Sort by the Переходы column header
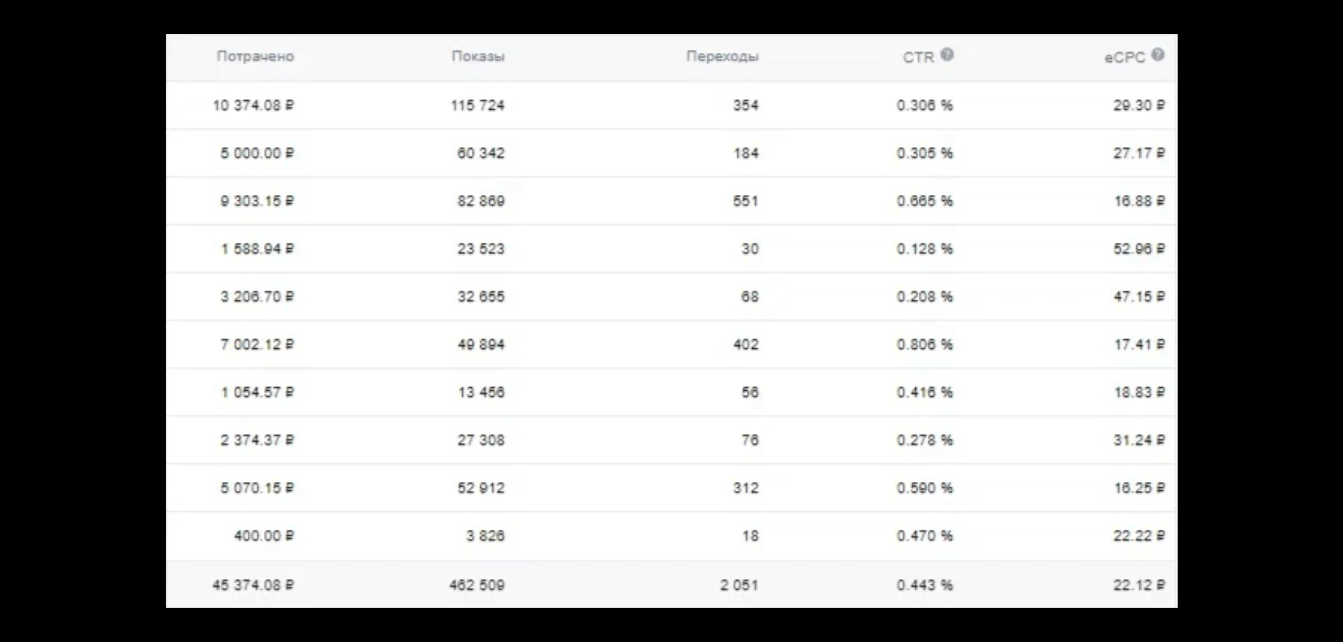The height and width of the screenshot is (642, 1343). pos(722,57)
